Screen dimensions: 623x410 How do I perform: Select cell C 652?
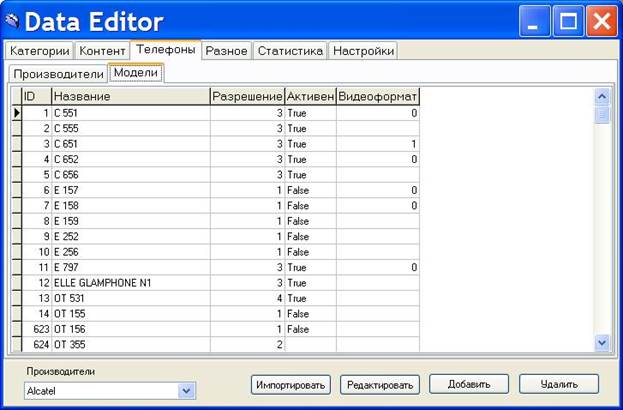point(131,159)
